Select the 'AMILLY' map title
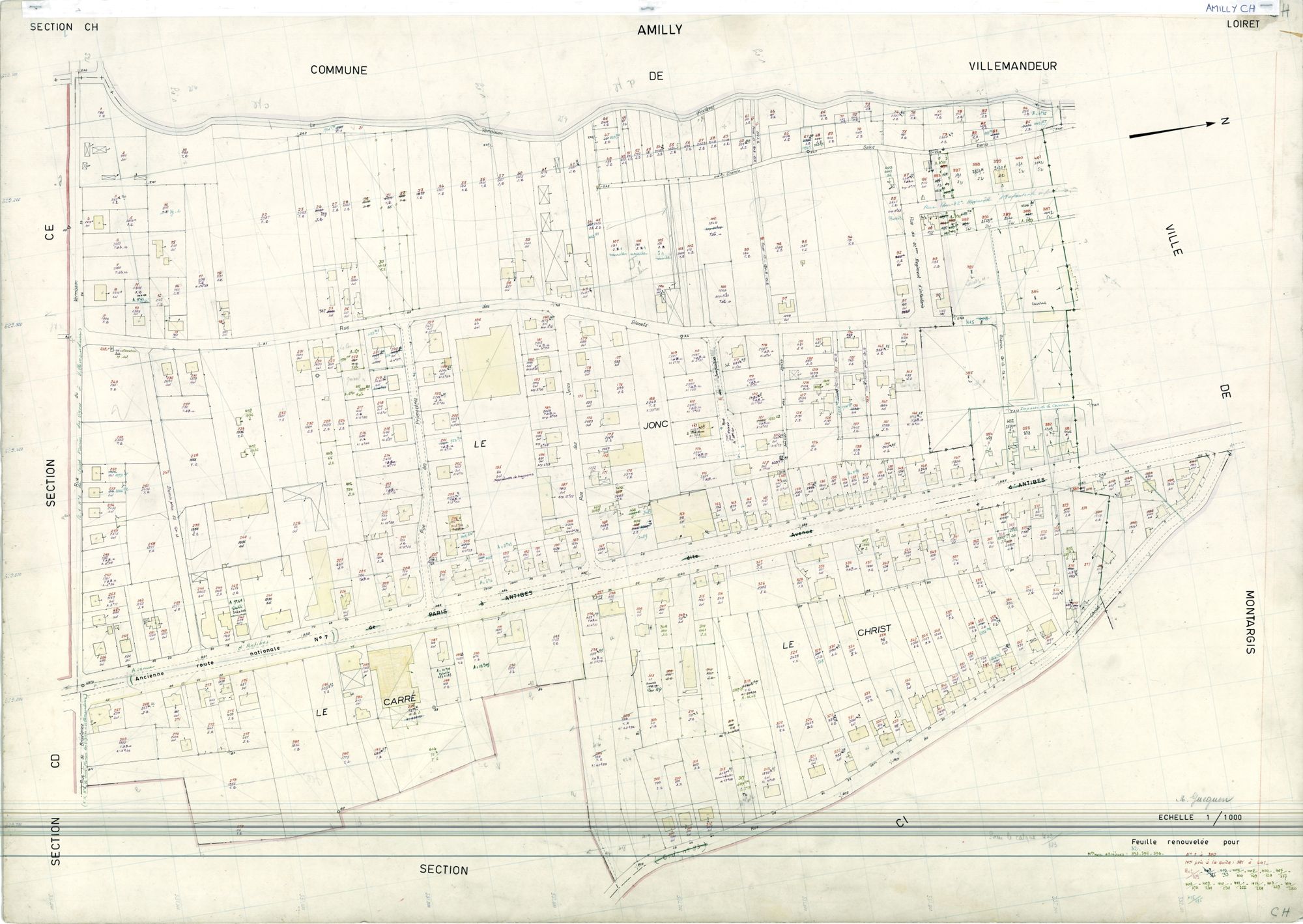Screen dimensions: 1303x924 [x=660, y=30]
